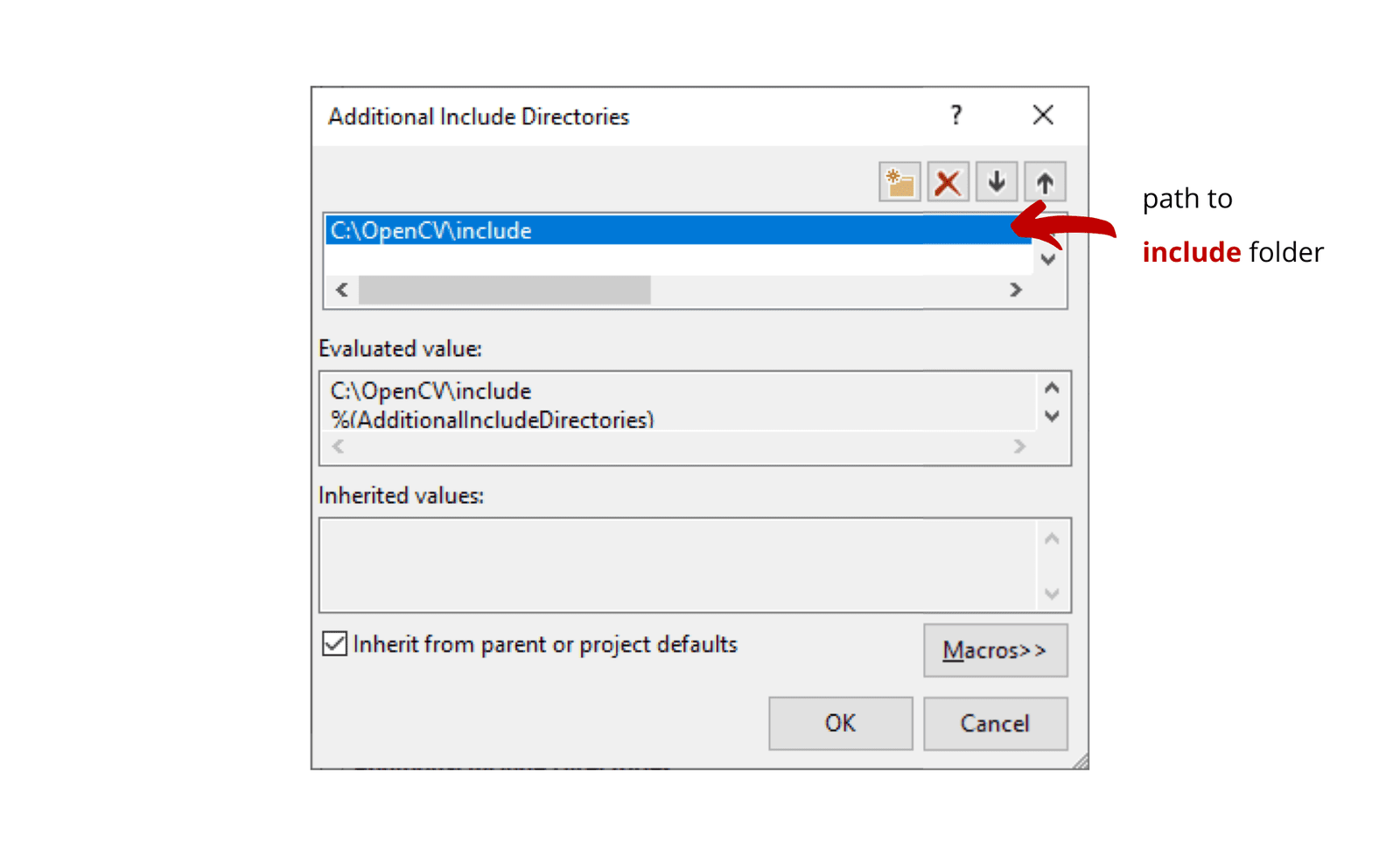This screenshot has width=1400, height=856.
Task: Close the Additional Include Directories dialog
Action: [x=1043, y=115]
